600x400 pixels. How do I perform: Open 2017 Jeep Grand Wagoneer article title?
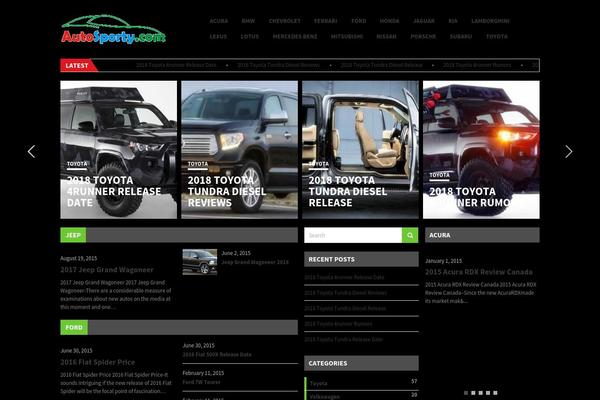point(107,269)
